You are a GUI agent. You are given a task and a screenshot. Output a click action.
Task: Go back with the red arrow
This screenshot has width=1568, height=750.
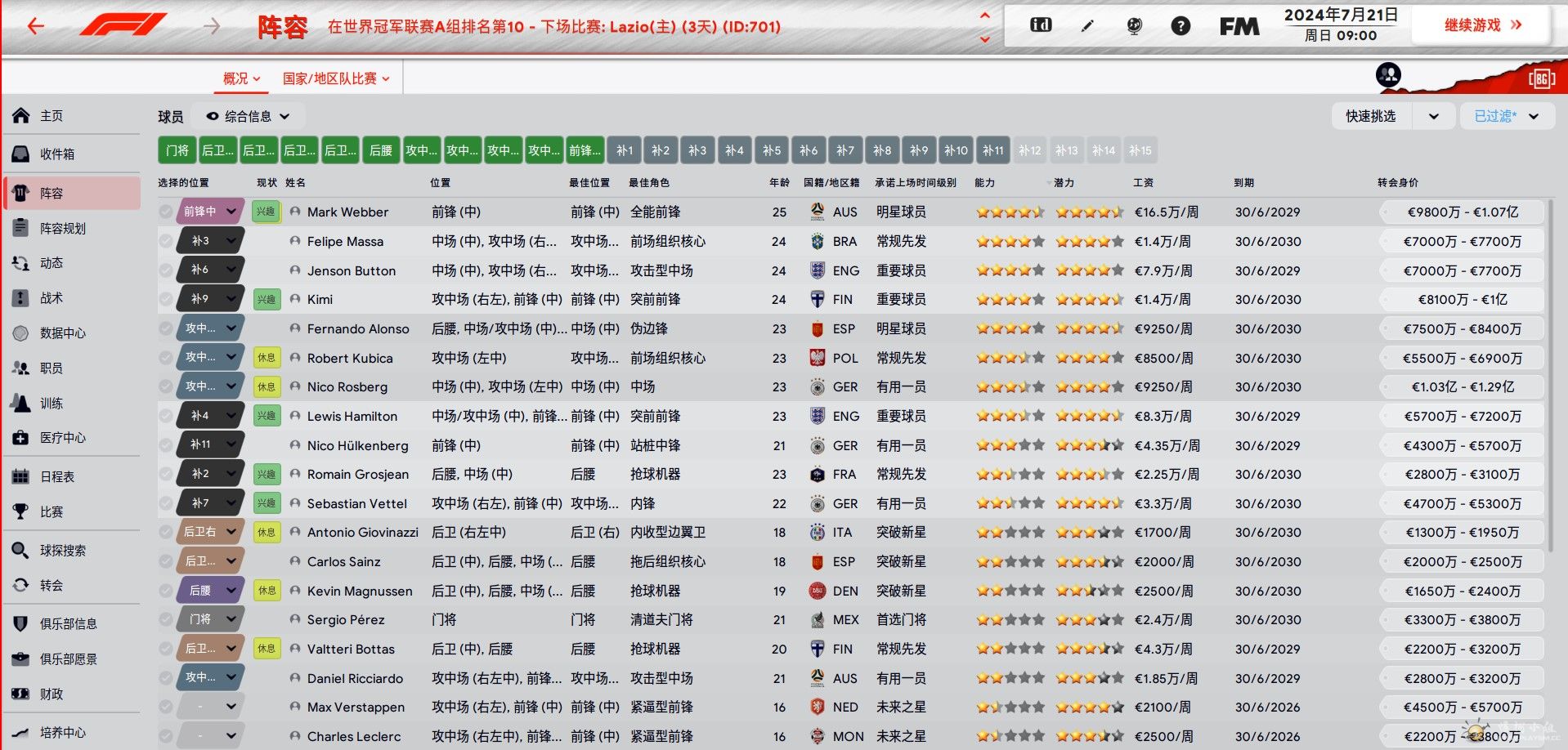coord(35,26)
